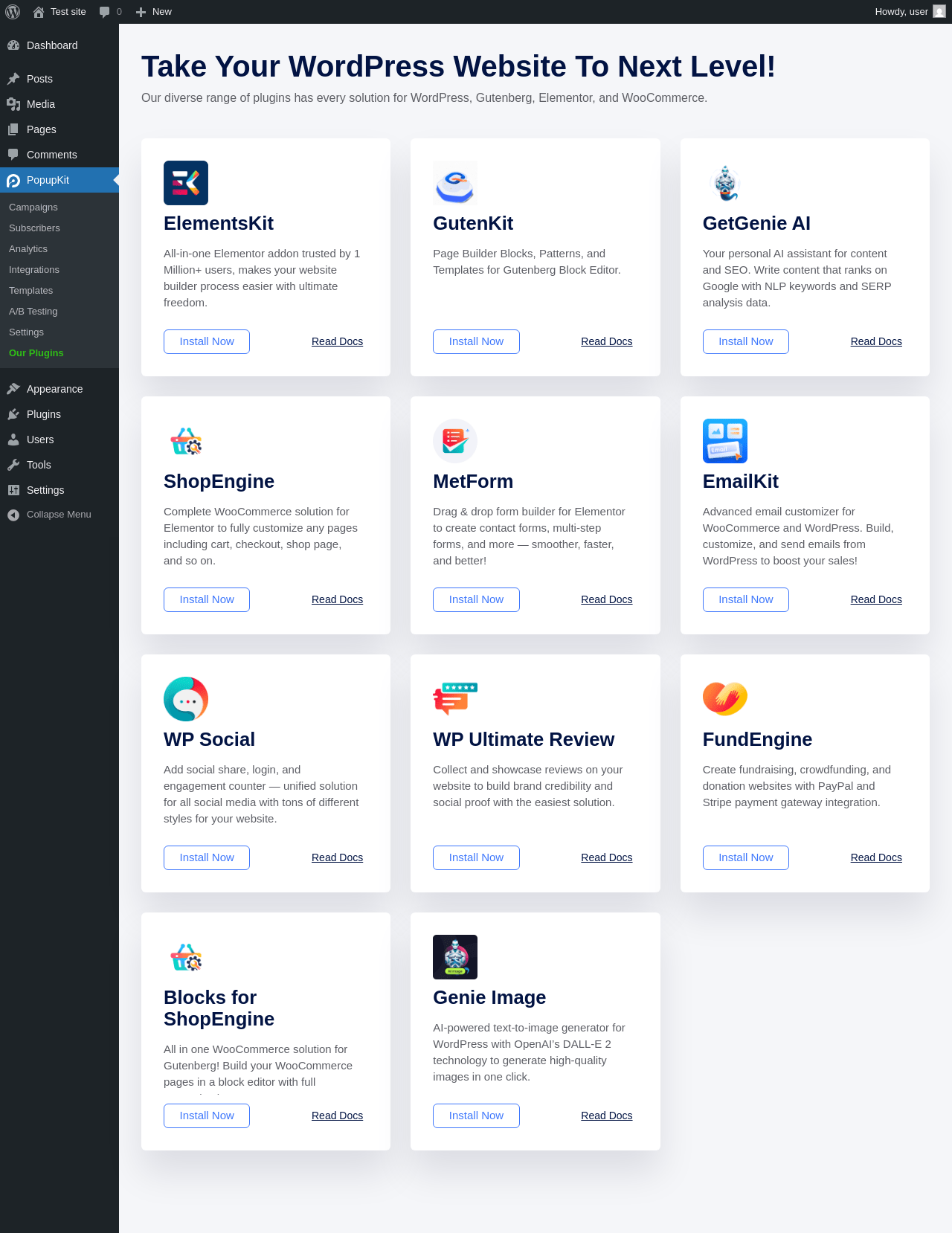Install the WP Social plugin
The height and width of the screenshot is (1233, 952).
click(x=207, y=857)
